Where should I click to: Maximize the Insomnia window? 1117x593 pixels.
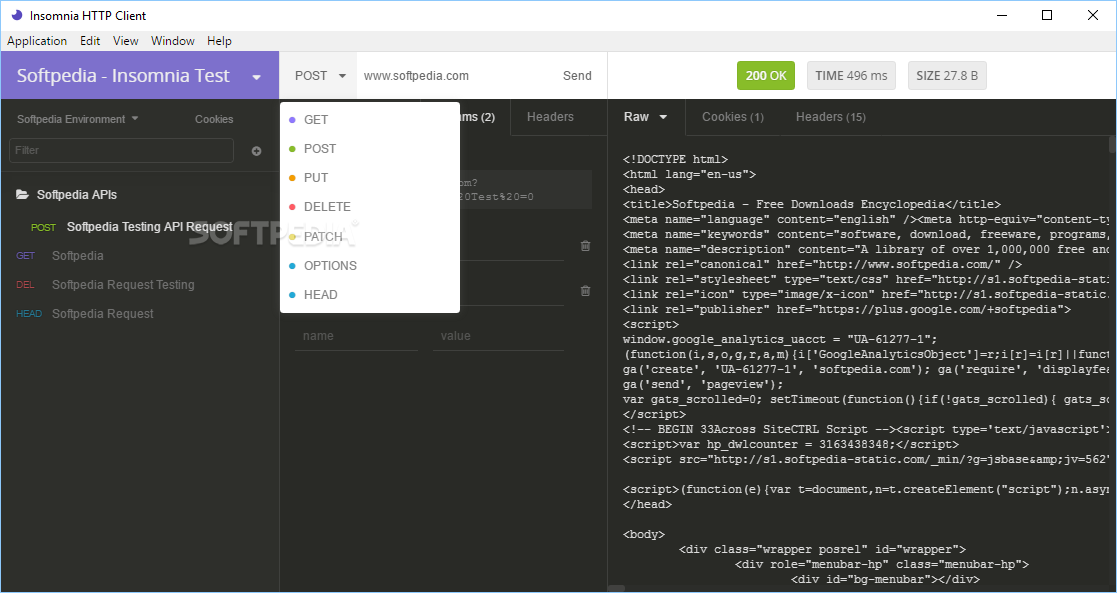(1047, 15)
